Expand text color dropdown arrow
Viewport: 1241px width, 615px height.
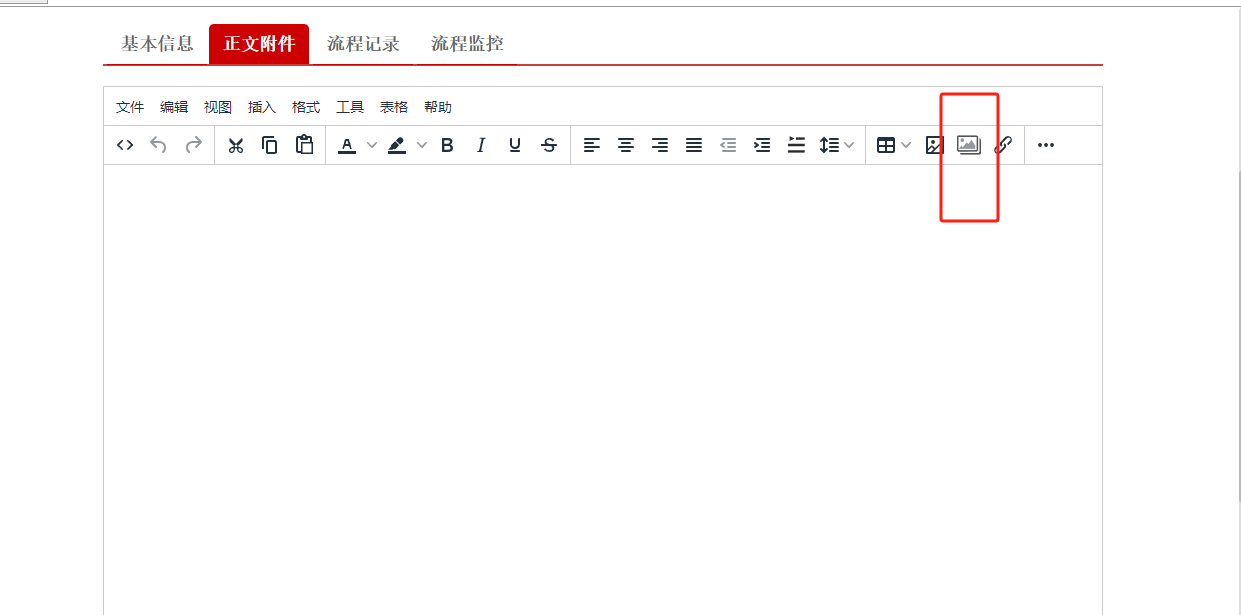click(x=372, y=145)
